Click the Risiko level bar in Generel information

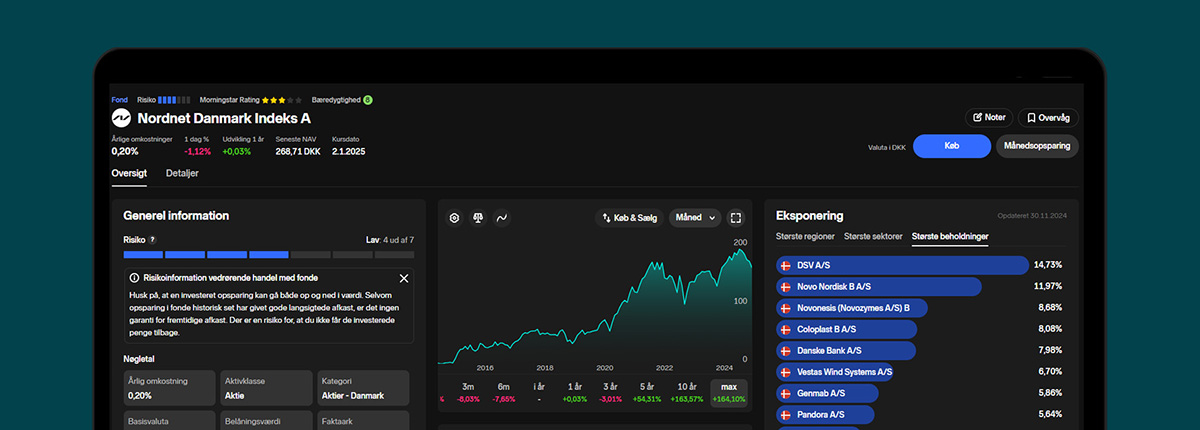pos(268,255)
